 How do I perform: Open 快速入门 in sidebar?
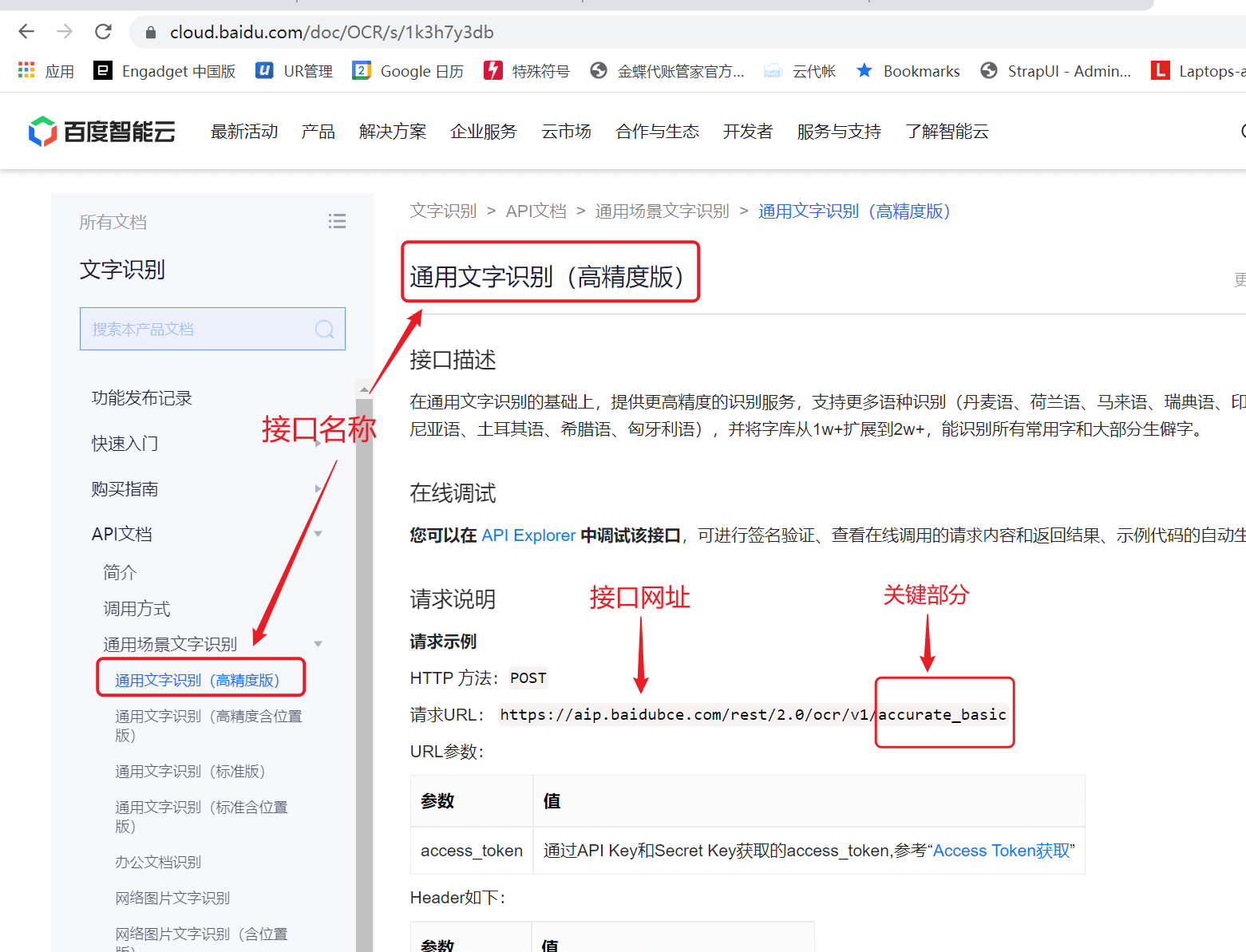tap(125, 444)
